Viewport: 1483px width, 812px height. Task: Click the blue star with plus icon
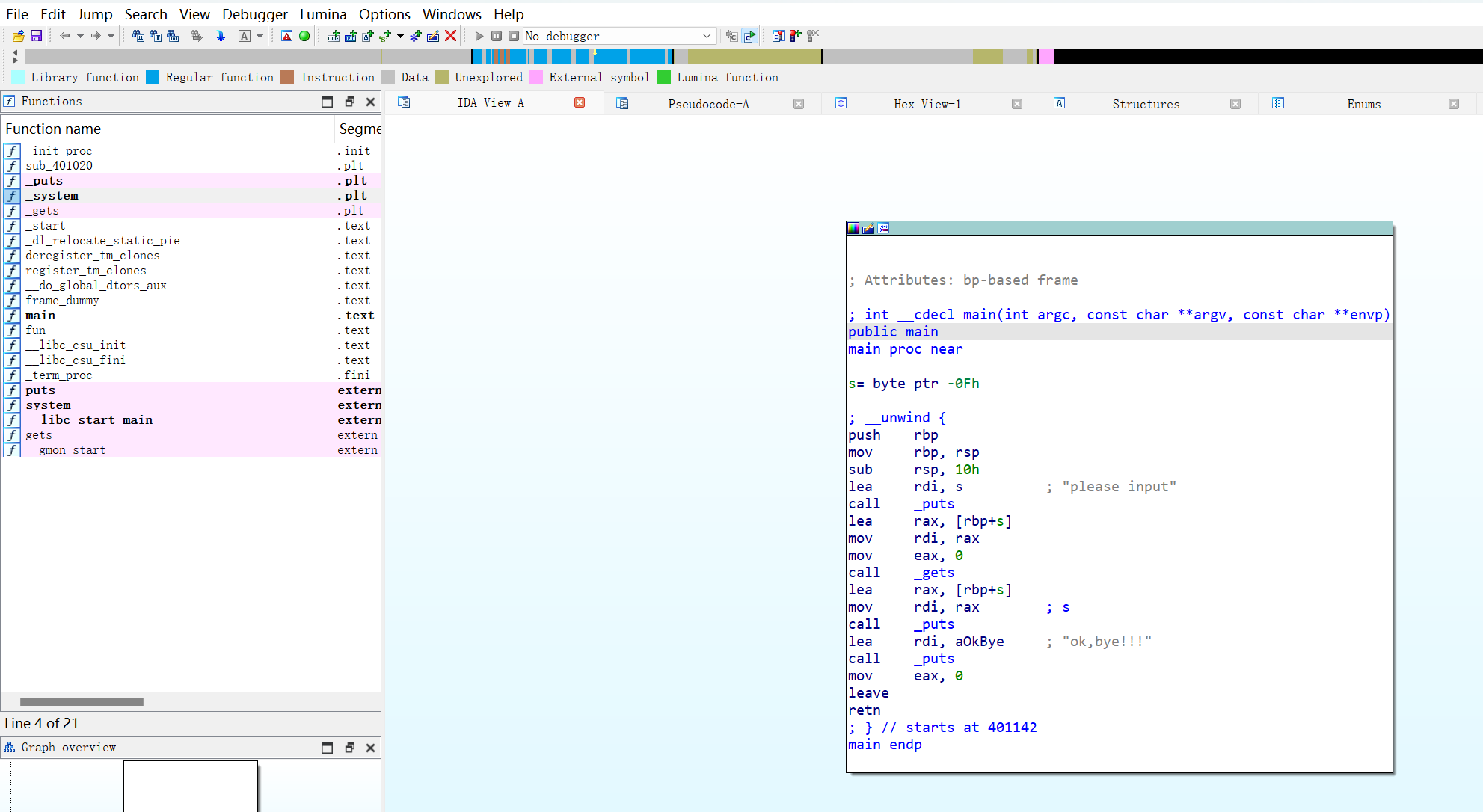[416, 35]
